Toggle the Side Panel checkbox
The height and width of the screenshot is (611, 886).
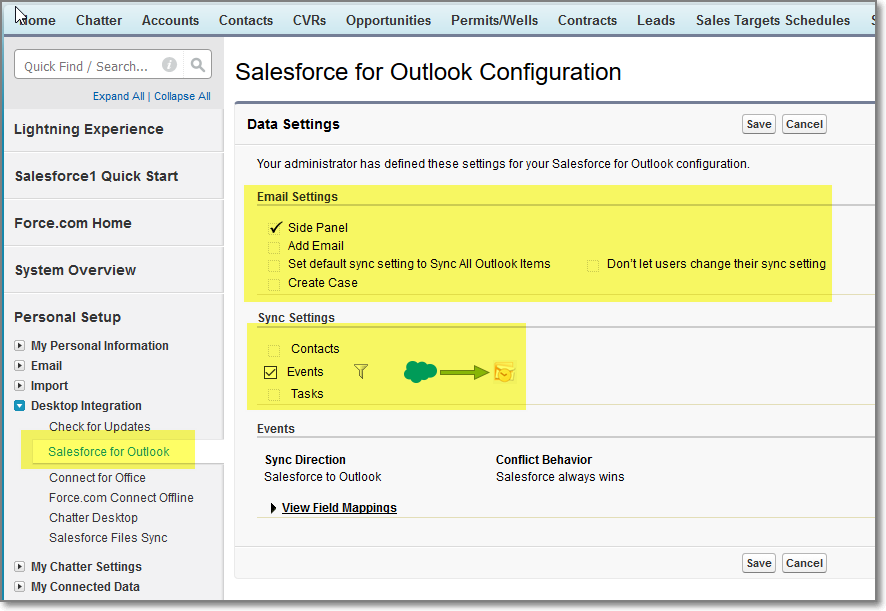(275, 228)
